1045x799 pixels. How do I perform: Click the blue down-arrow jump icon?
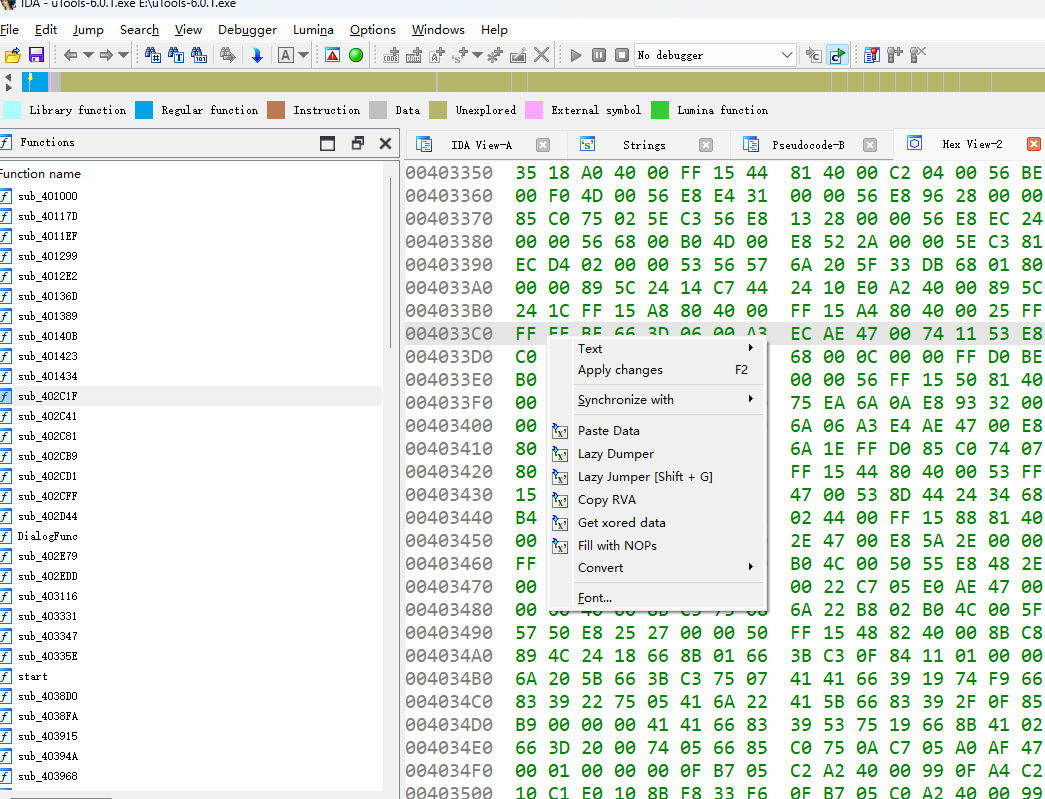(257, 55)
